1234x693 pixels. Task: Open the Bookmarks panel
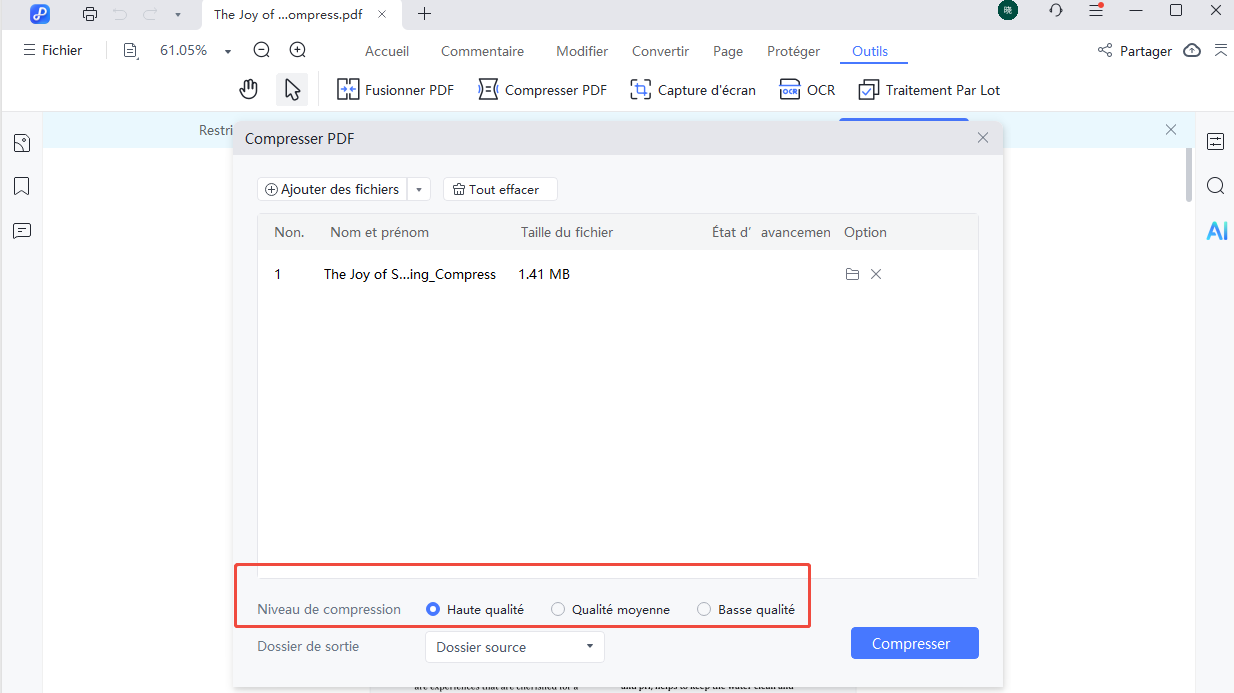(21, 186)
